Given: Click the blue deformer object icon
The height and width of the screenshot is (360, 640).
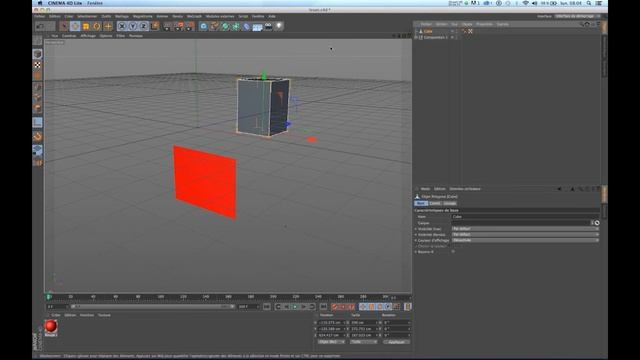Looking at the screenshot, I should click(x=246, y=26).
